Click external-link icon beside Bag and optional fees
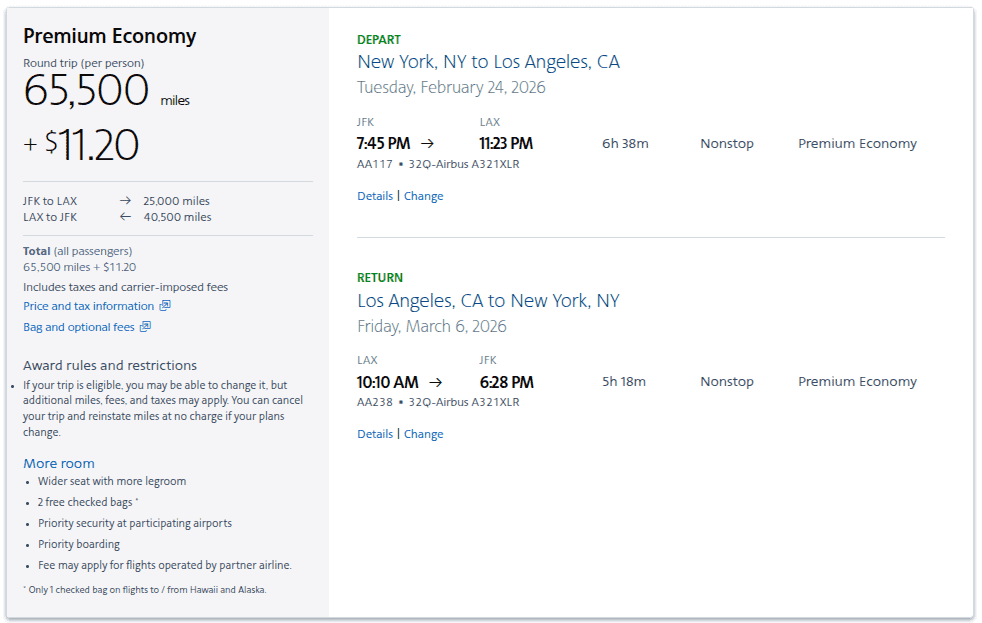 145,326
